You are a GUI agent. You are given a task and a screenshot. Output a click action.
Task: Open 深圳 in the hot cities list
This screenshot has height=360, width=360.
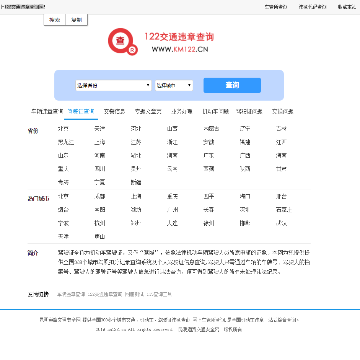click(x=245, y=210)
